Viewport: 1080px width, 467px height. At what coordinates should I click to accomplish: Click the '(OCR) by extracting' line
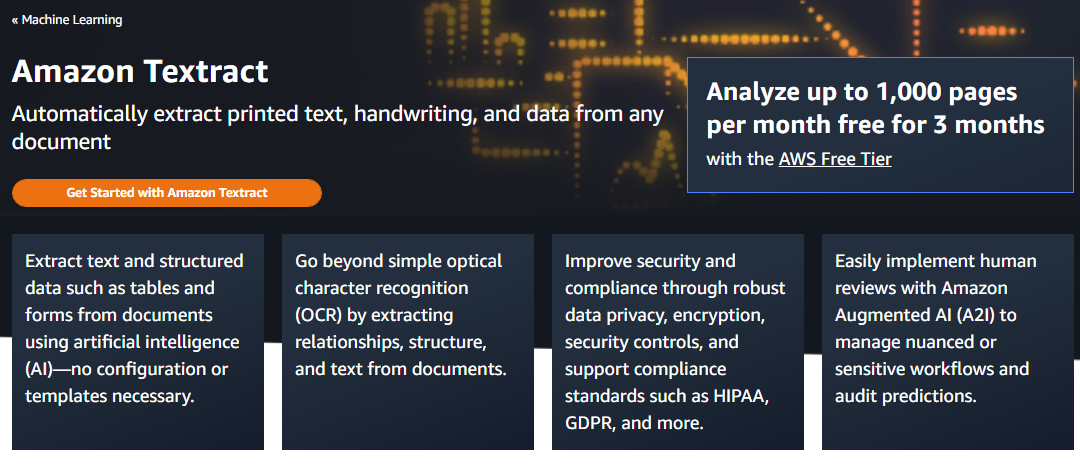(x=374, y=315)
